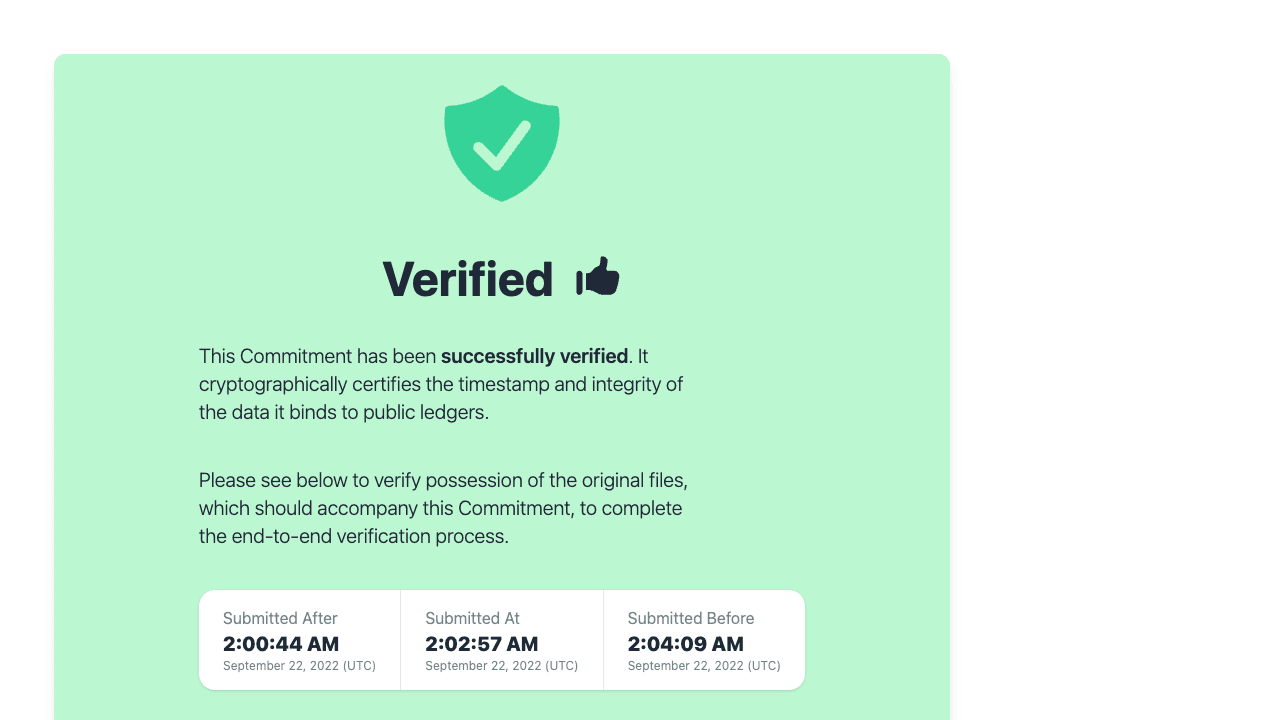Click date under 2:00:44 AM

299,666
